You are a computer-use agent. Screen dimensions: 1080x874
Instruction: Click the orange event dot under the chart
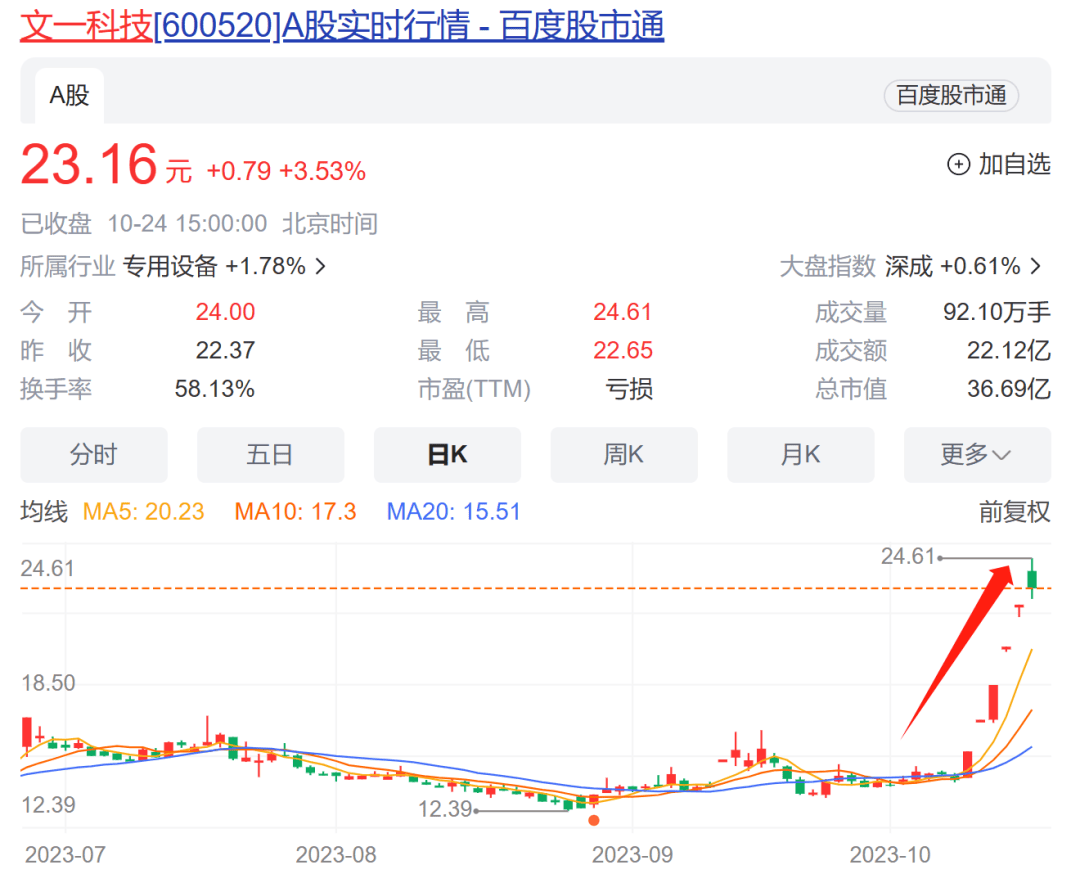(594, 820)
